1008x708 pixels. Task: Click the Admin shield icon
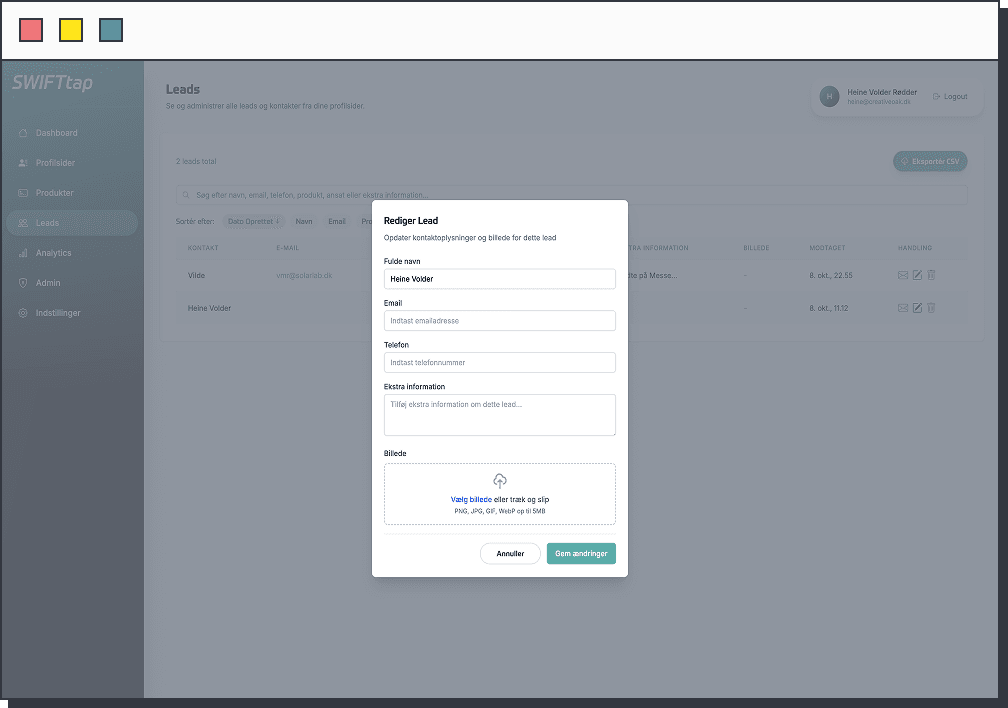pos(23,283)
